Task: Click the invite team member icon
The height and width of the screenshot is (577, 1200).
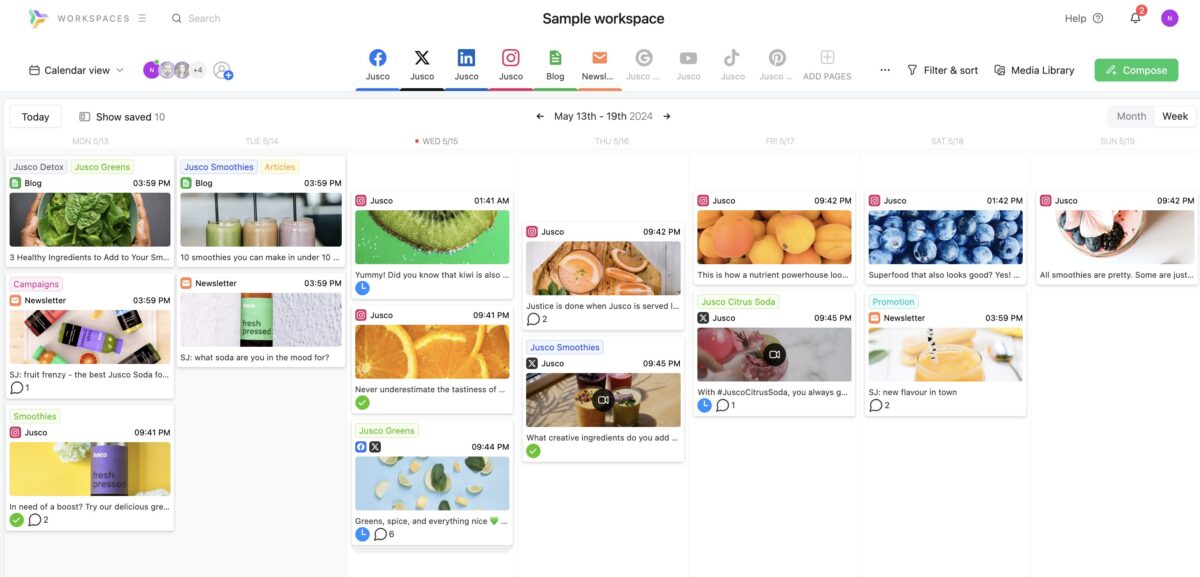Action: click(222, 70)
